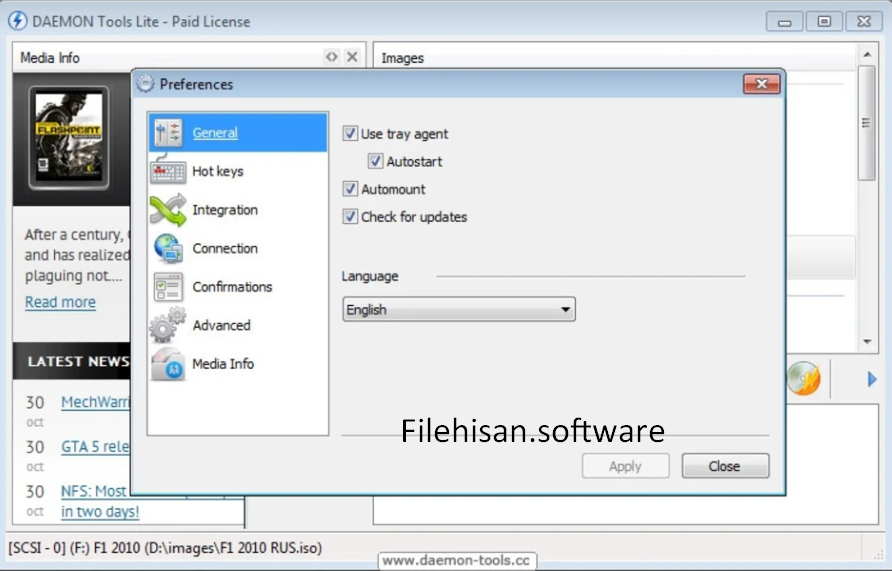Click the SCSI-0 F1 2010 status text

[x=165, y=548]
